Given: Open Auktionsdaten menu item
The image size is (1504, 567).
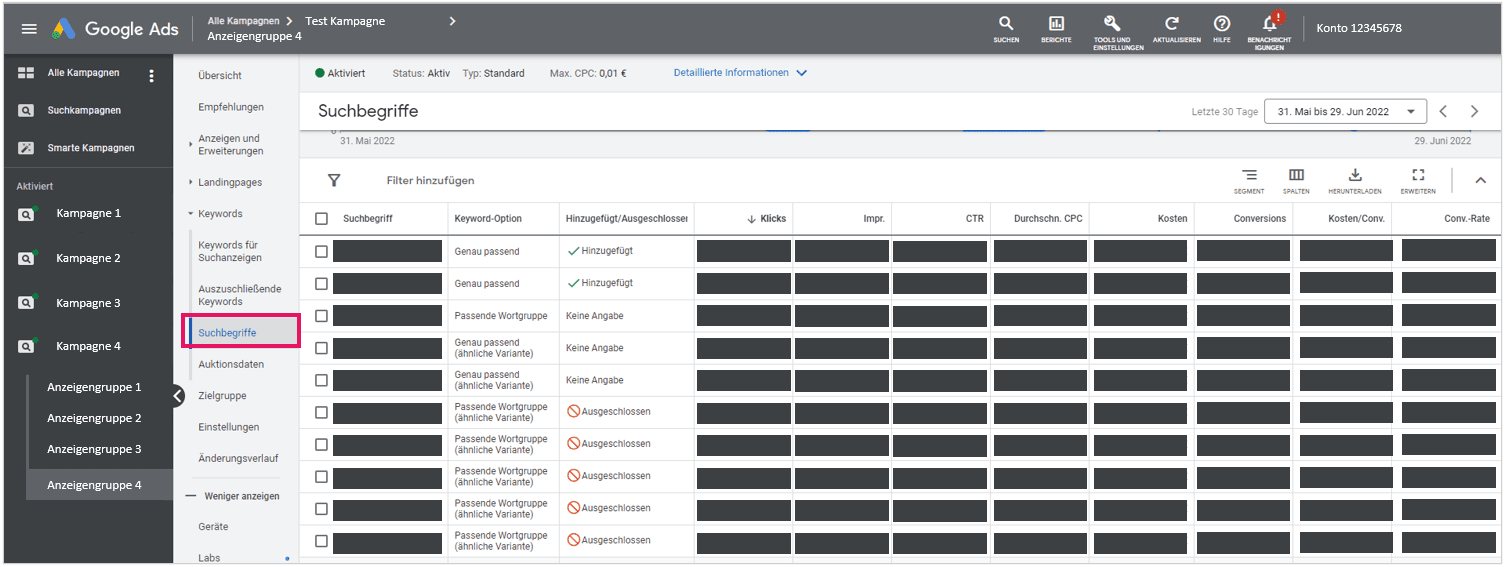Looking at the screenshot, I should (231, 364).
